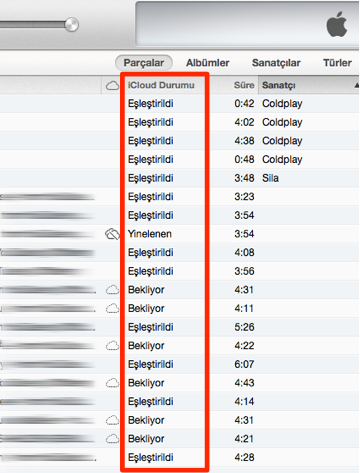Click the cloud icon column header
Screen dimensions: 360x473
point(112,86)
